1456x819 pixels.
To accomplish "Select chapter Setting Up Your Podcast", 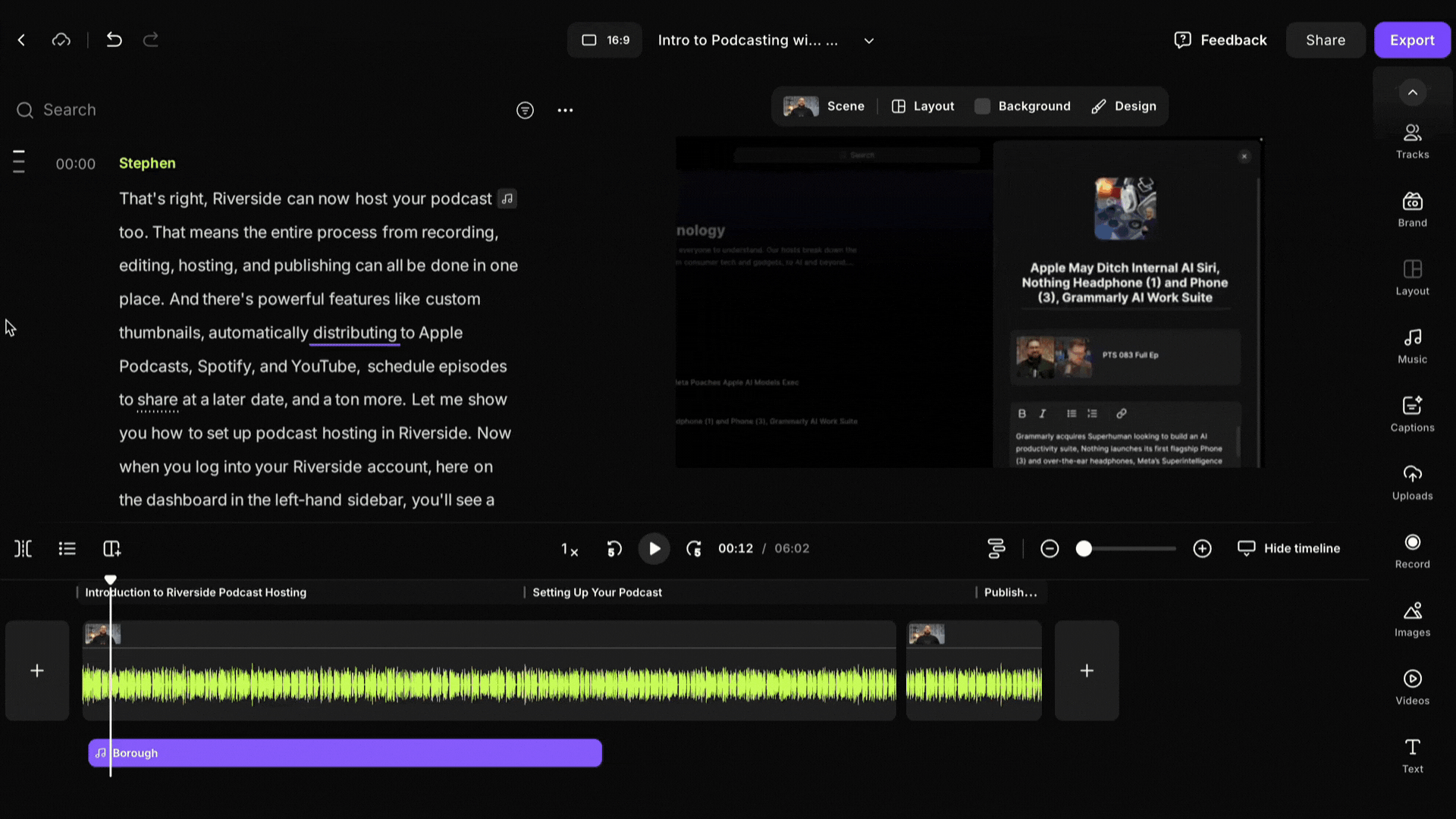I will pos(597,592).
